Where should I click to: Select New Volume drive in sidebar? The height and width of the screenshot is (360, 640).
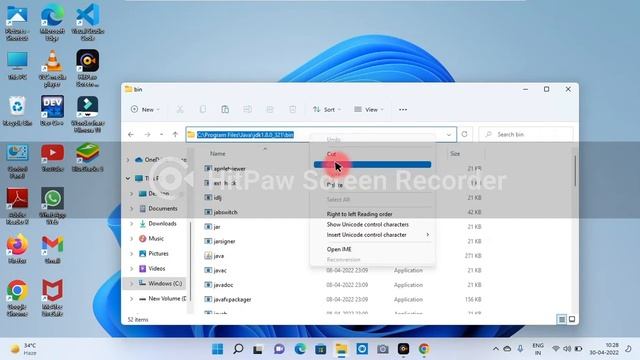pyautogui.click(x=162, y=298)
